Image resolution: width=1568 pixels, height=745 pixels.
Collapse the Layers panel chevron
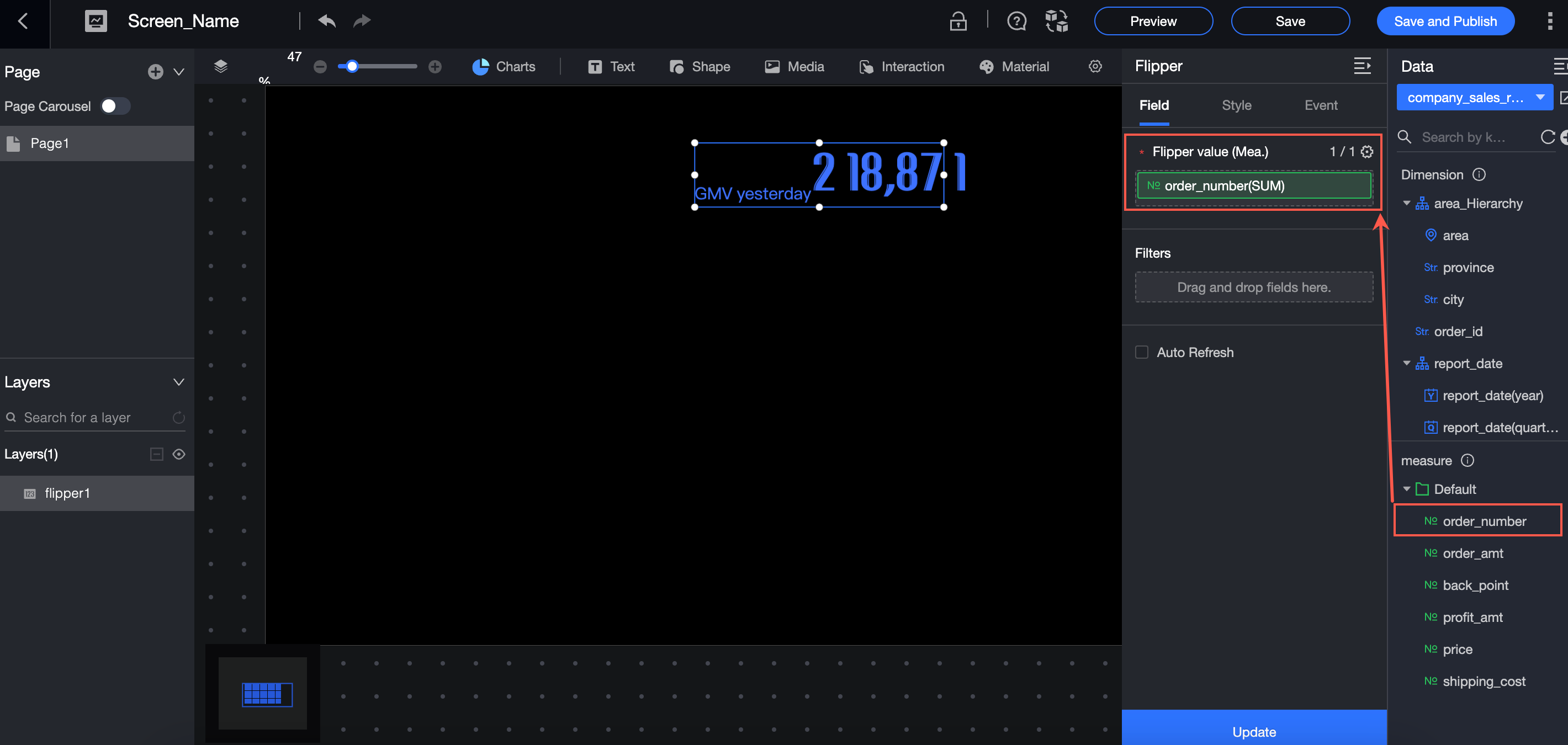click(x=179, y=382)
